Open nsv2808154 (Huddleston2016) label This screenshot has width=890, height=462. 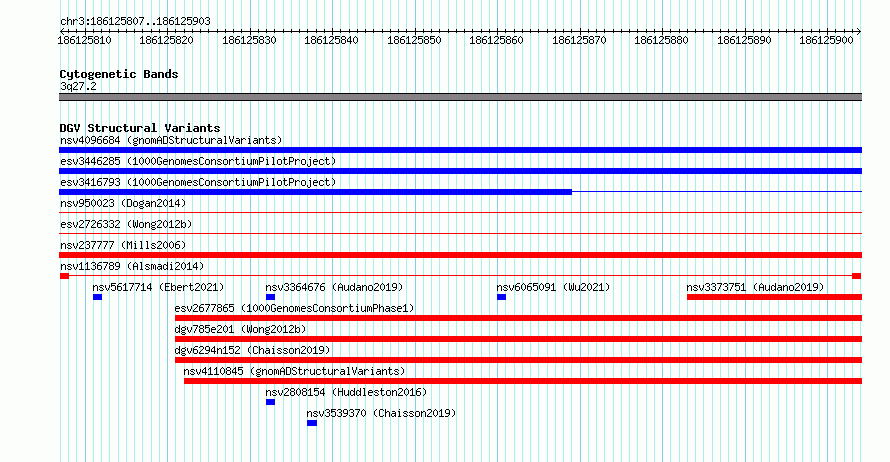tap(346, 392)
